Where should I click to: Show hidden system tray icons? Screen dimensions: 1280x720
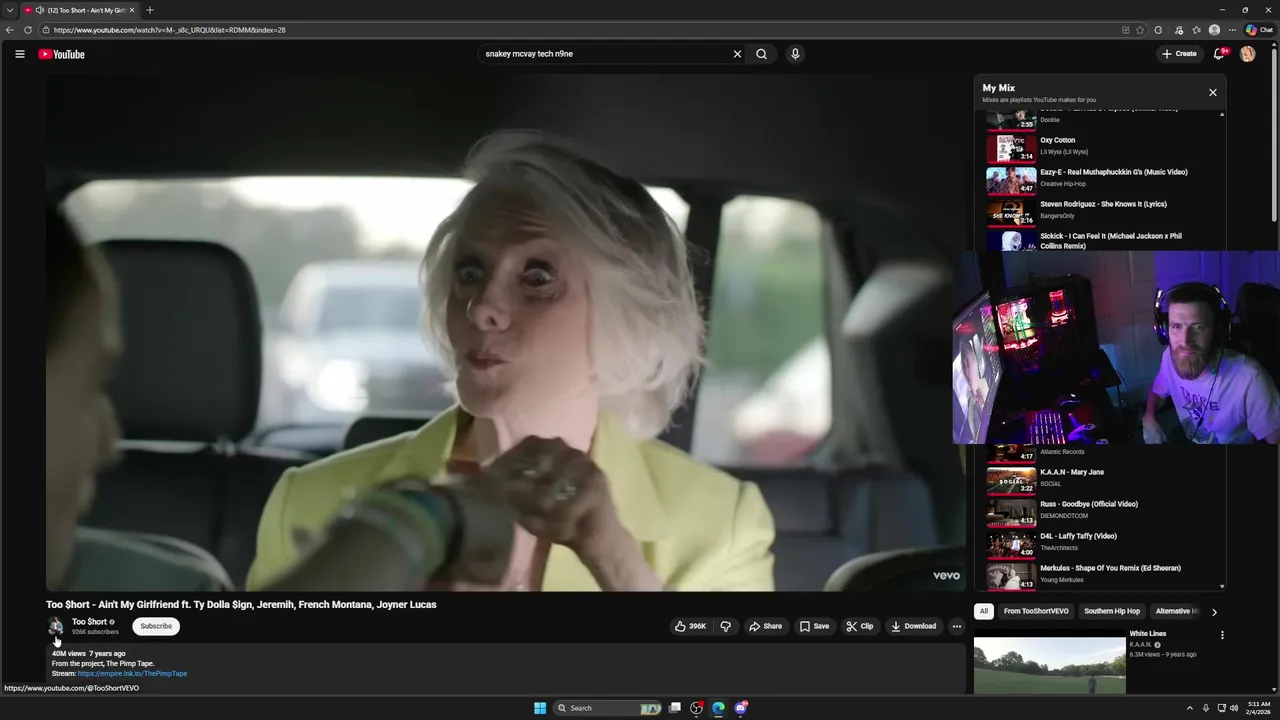[1189, 708]
